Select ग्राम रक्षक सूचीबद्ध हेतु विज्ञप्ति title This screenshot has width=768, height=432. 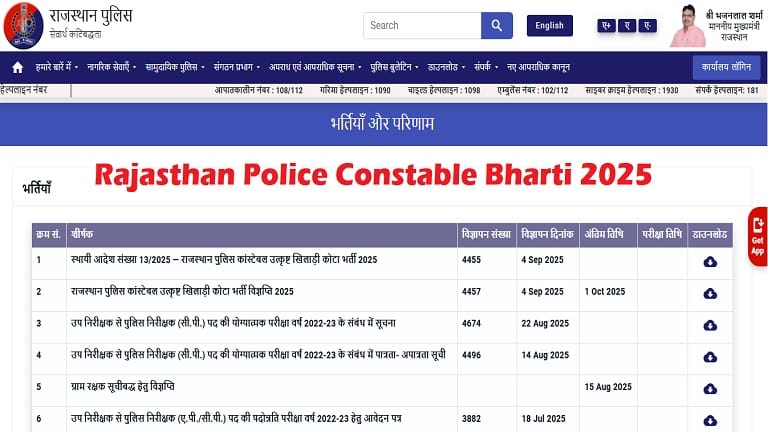pos(122,386)
